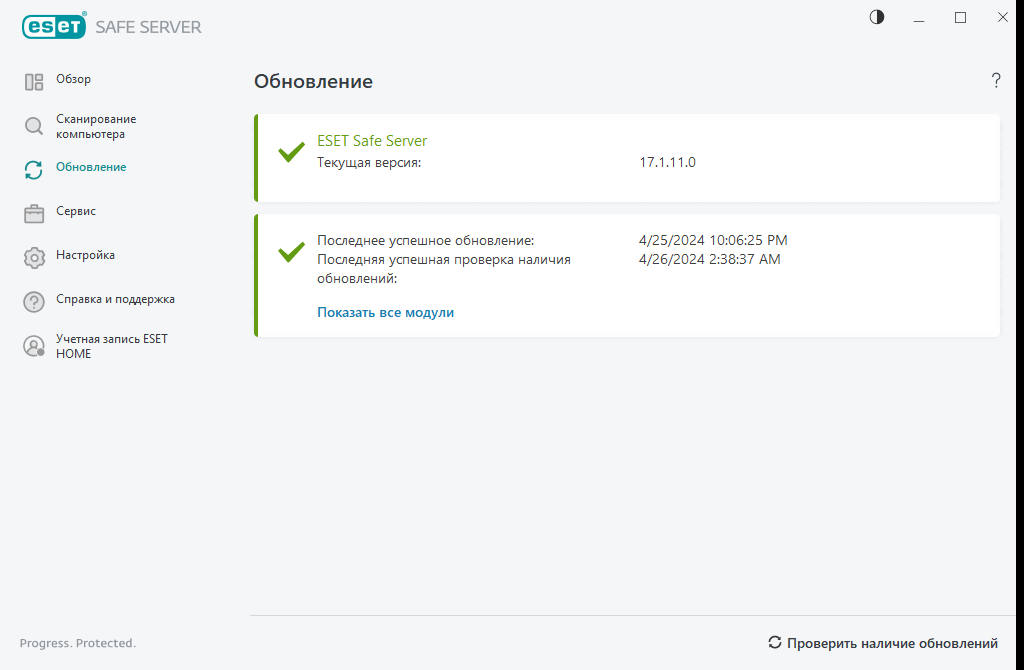Expand Показать все модули link
This screenshot has width=1024, height=670.
[385, 312]
